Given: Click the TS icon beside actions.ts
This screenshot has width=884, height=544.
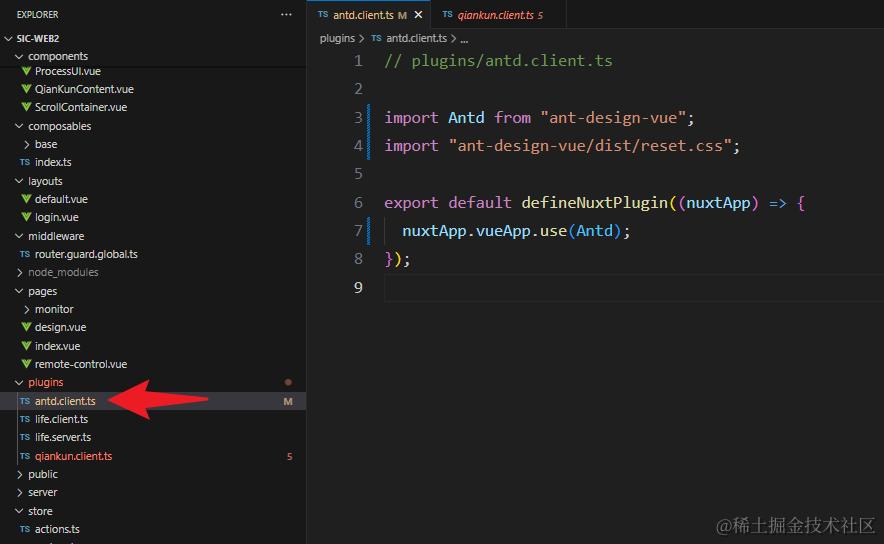Looking at the screenshot, I should 25,529.
